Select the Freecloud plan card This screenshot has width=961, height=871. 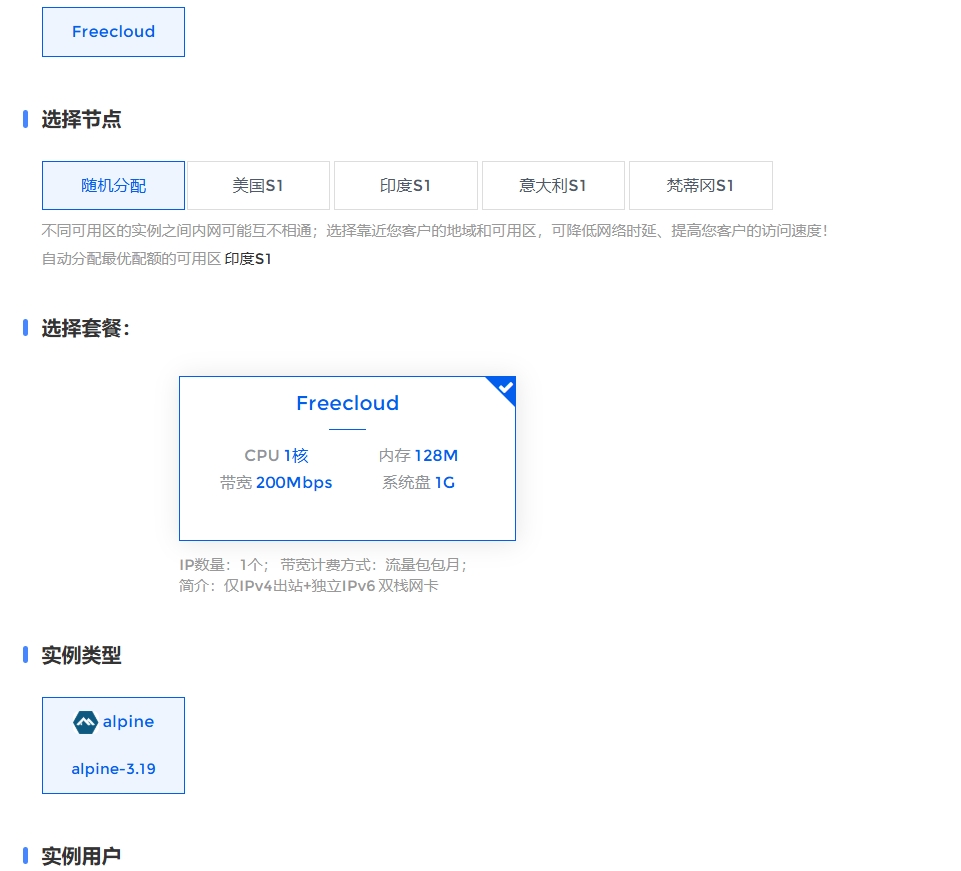[x=348, y=458]
